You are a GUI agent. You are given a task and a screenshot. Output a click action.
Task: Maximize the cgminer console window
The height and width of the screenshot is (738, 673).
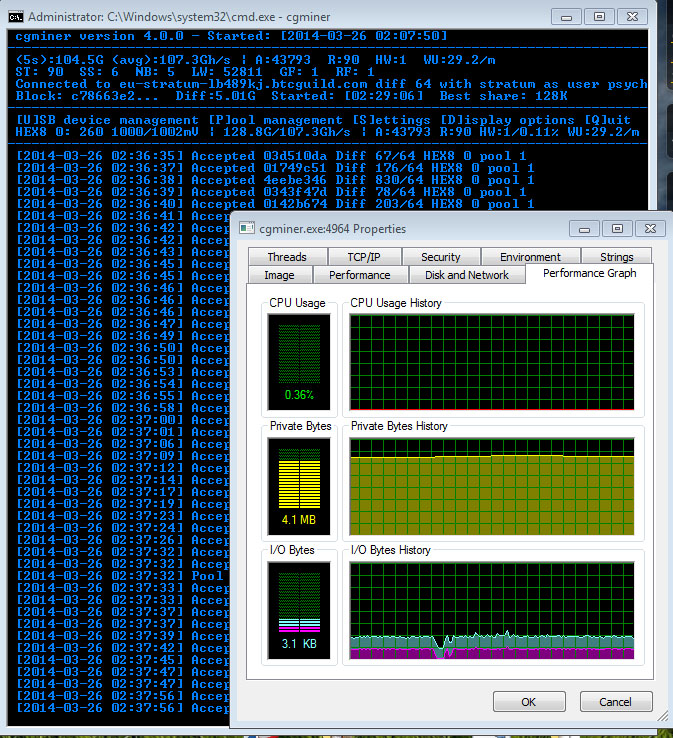pyautogui.click(x=599, y=17)
